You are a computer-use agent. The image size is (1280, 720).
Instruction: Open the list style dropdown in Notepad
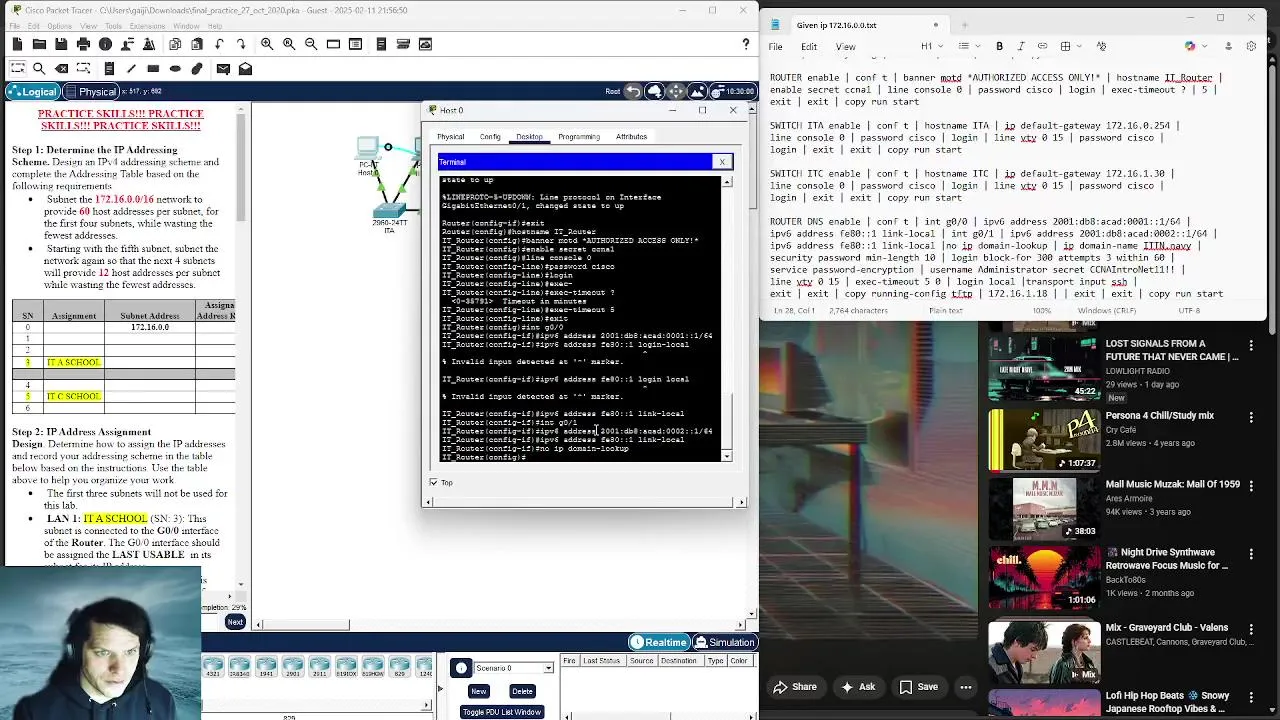pos(968,46)
